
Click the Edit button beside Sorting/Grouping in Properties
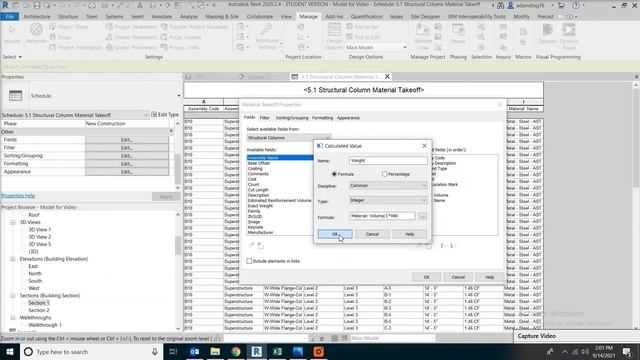tap(127, 156)
